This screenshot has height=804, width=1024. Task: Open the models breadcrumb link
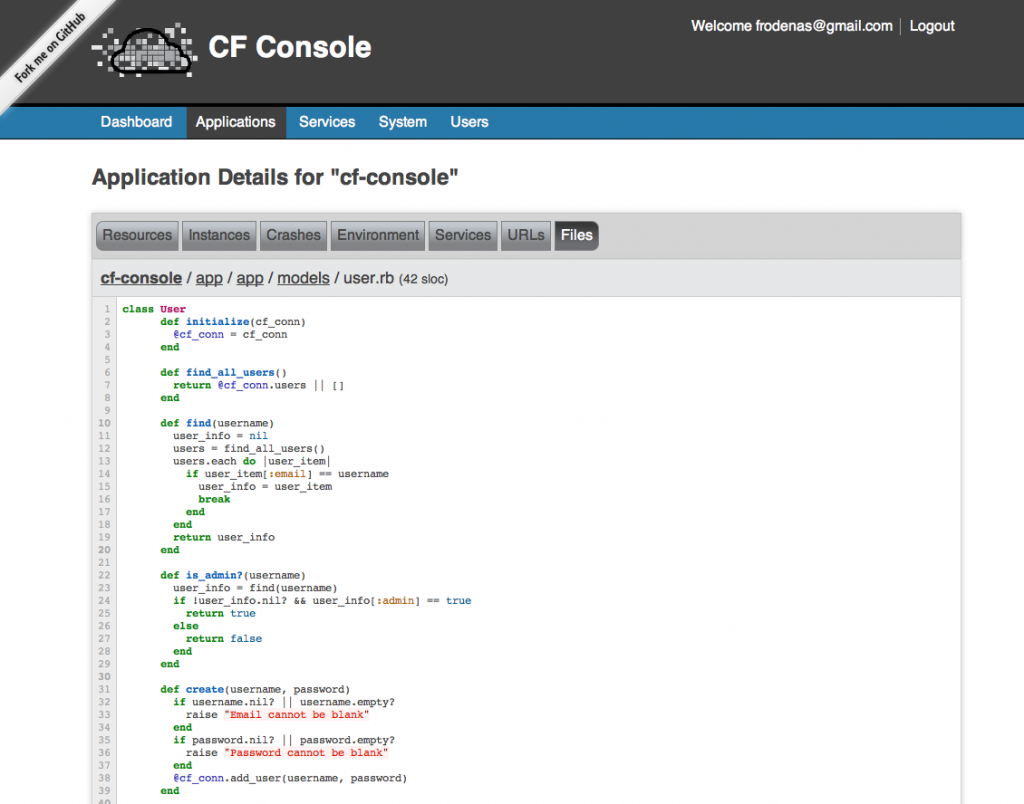[303, 278]
